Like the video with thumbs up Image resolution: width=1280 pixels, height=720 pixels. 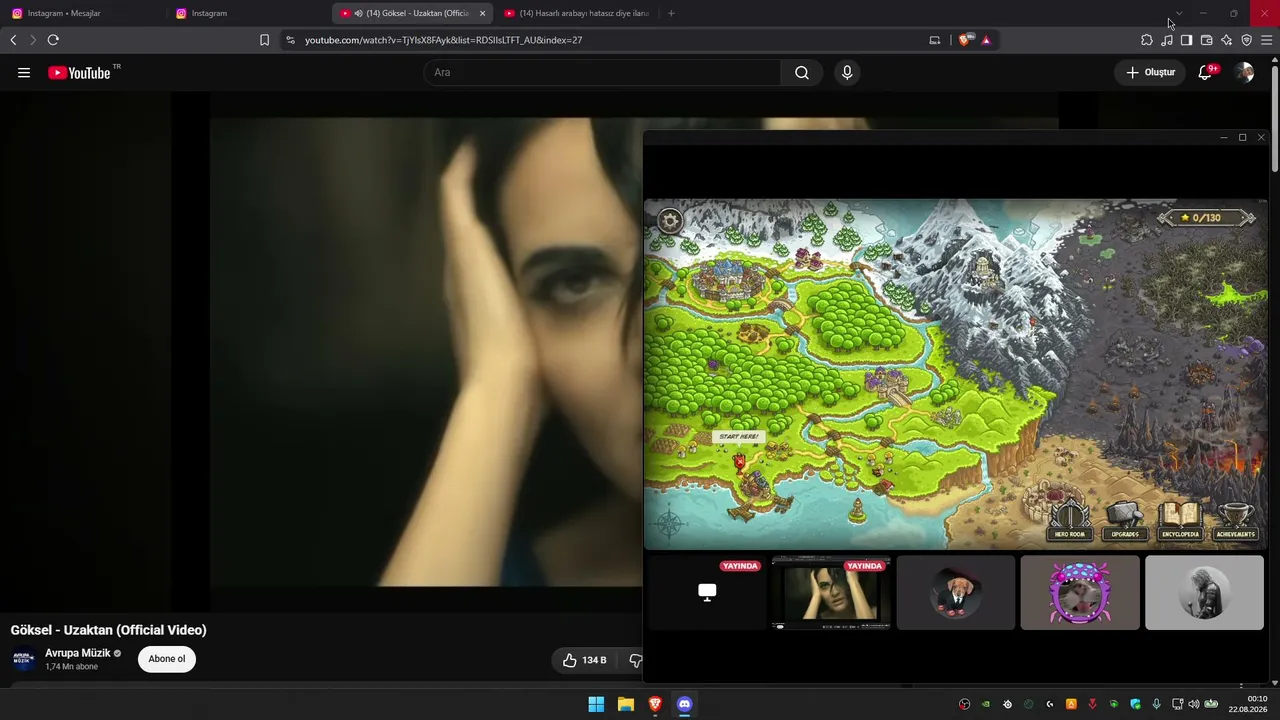tap(584, 660)
